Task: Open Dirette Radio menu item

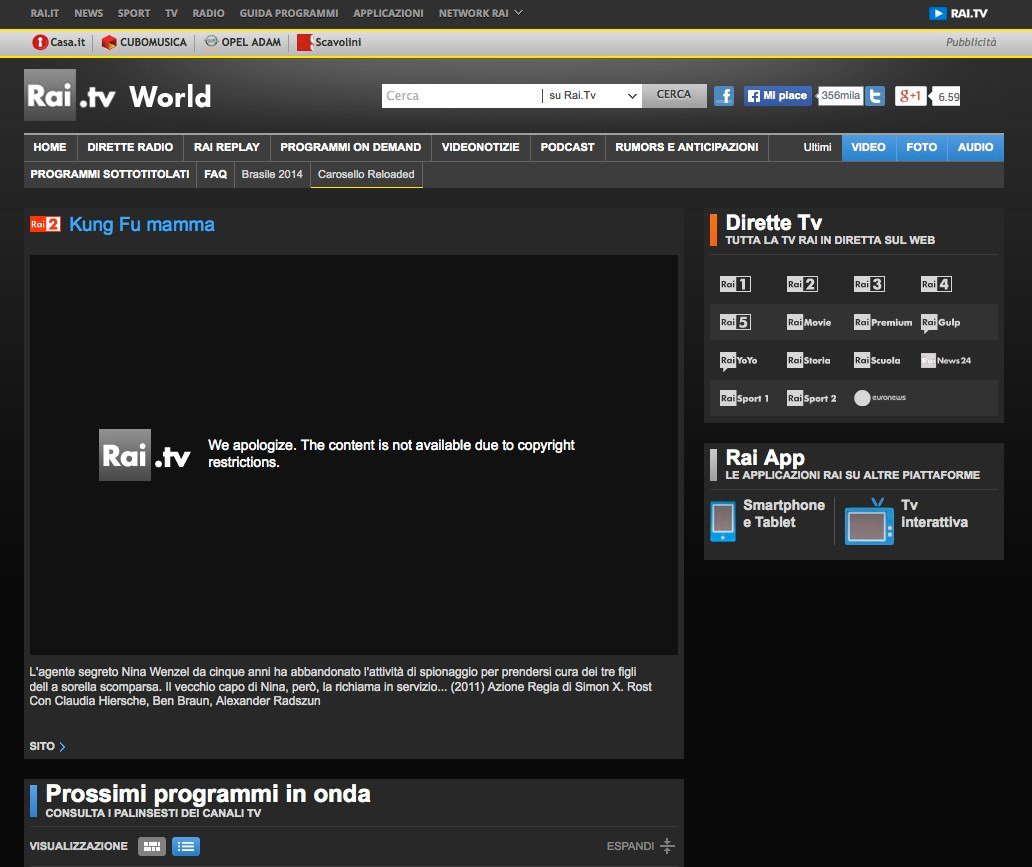Action: pos(130,147)
